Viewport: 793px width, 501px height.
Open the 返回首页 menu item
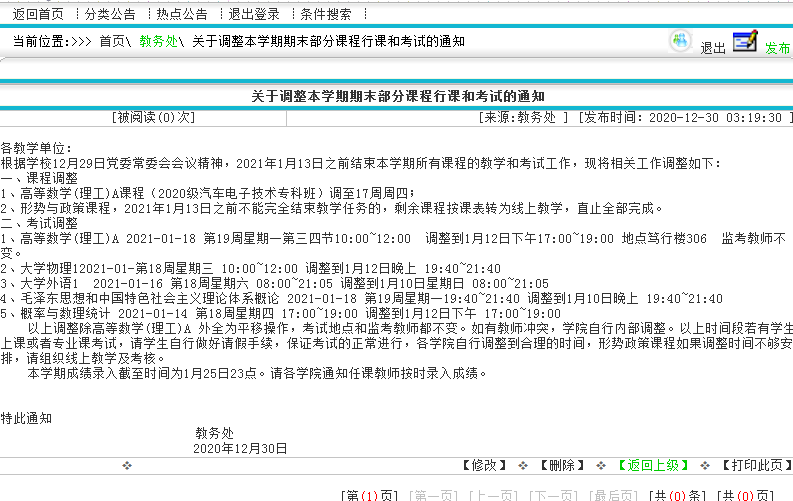pyautogui.click(x=38, y=14)
